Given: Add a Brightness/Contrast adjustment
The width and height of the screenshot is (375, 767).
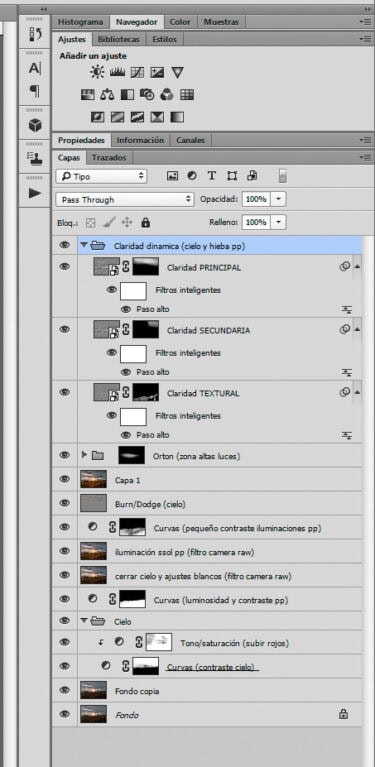Looking at the screenshot, I should pos(97,72).
